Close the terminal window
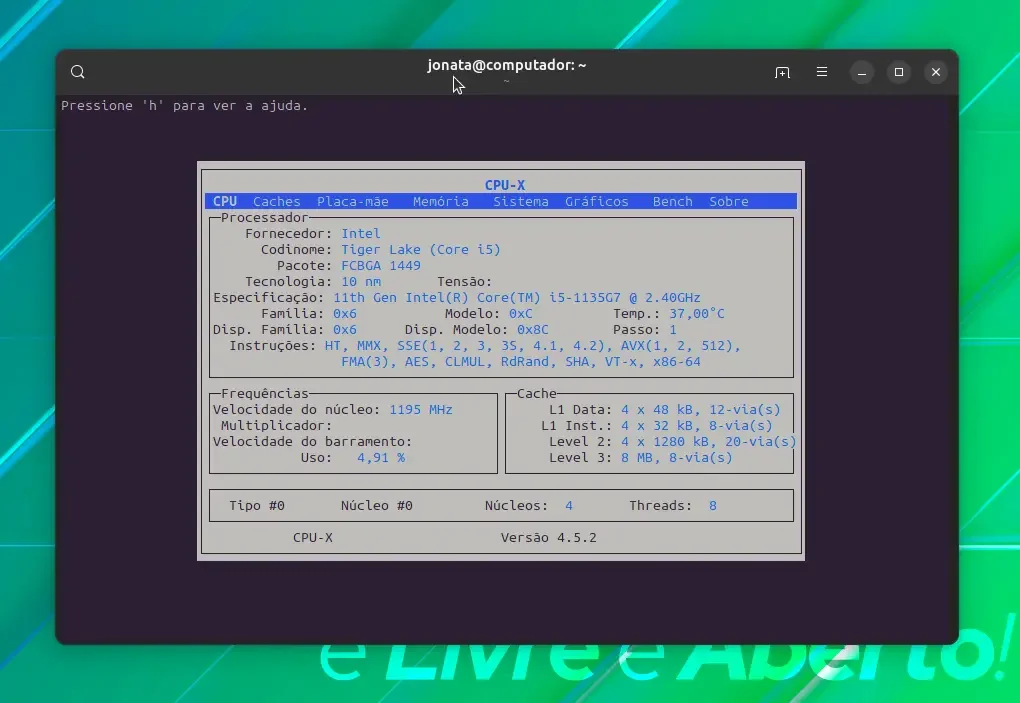1020x703 pixels. pyautogui.click(x=935, y=72)
